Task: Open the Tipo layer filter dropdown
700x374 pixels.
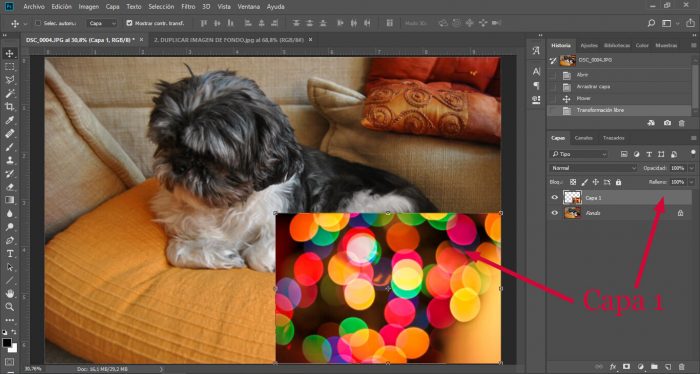Action: [579, 154]
